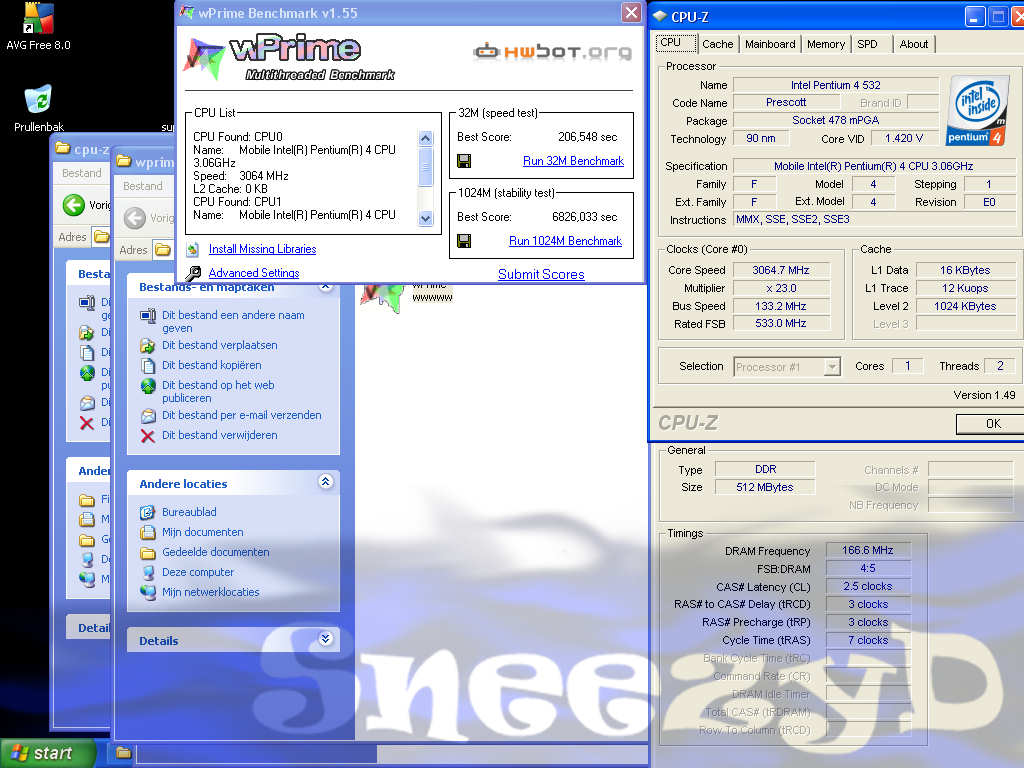Click the Advanced Settings wrench icon
The width and height of the screenshot is (1024, 768).
[193, 273]
